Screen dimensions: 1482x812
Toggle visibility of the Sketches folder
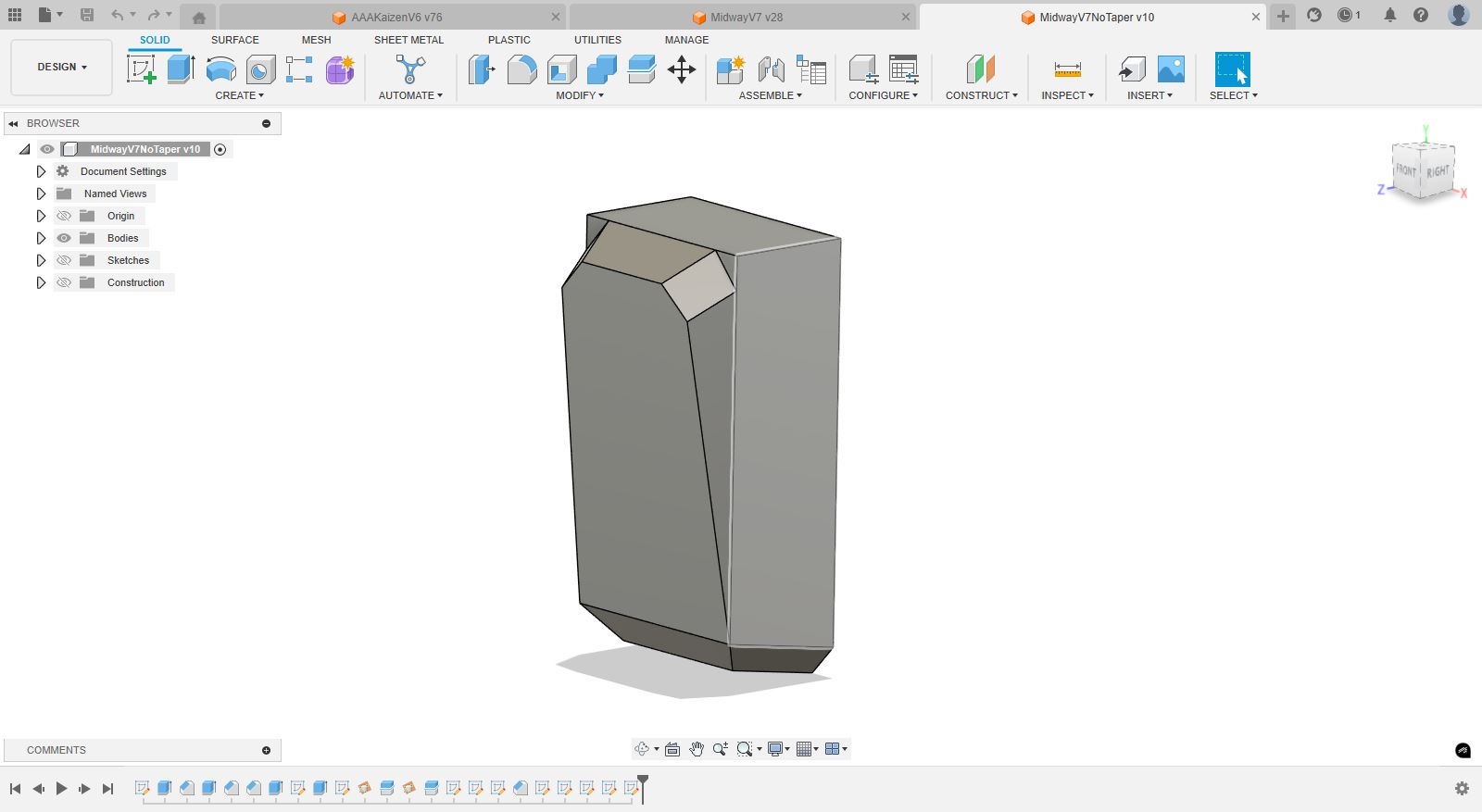(64, 260)
